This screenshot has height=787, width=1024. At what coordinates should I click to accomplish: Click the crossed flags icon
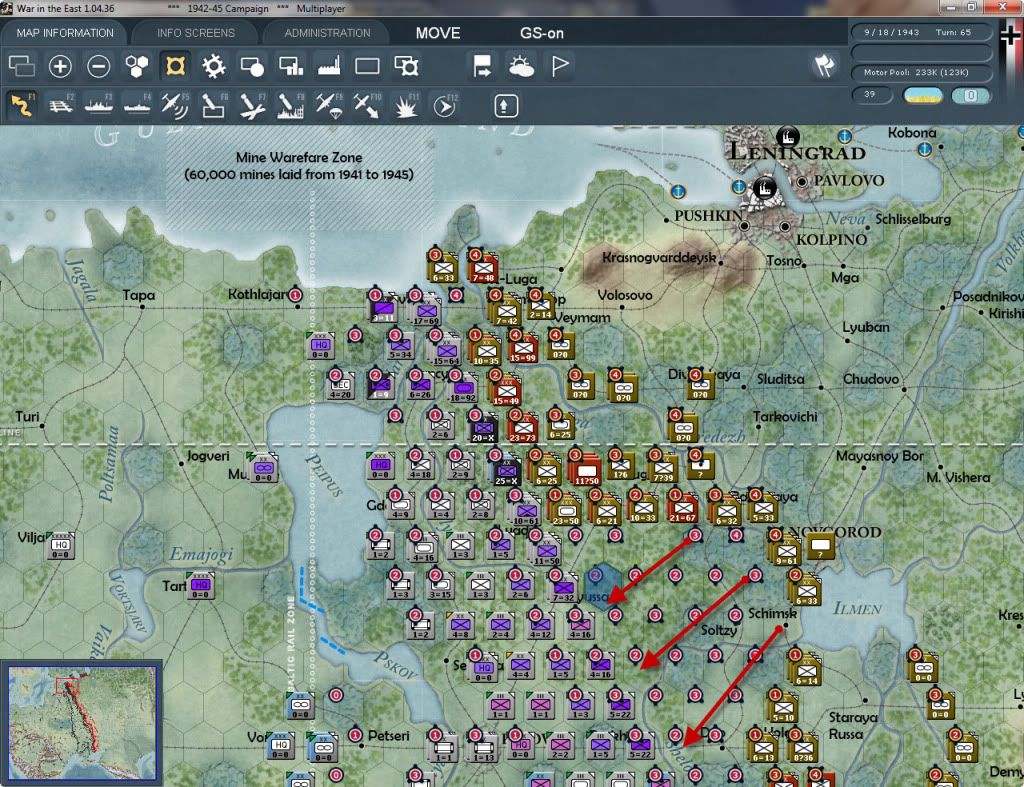[x=825, y=65]
